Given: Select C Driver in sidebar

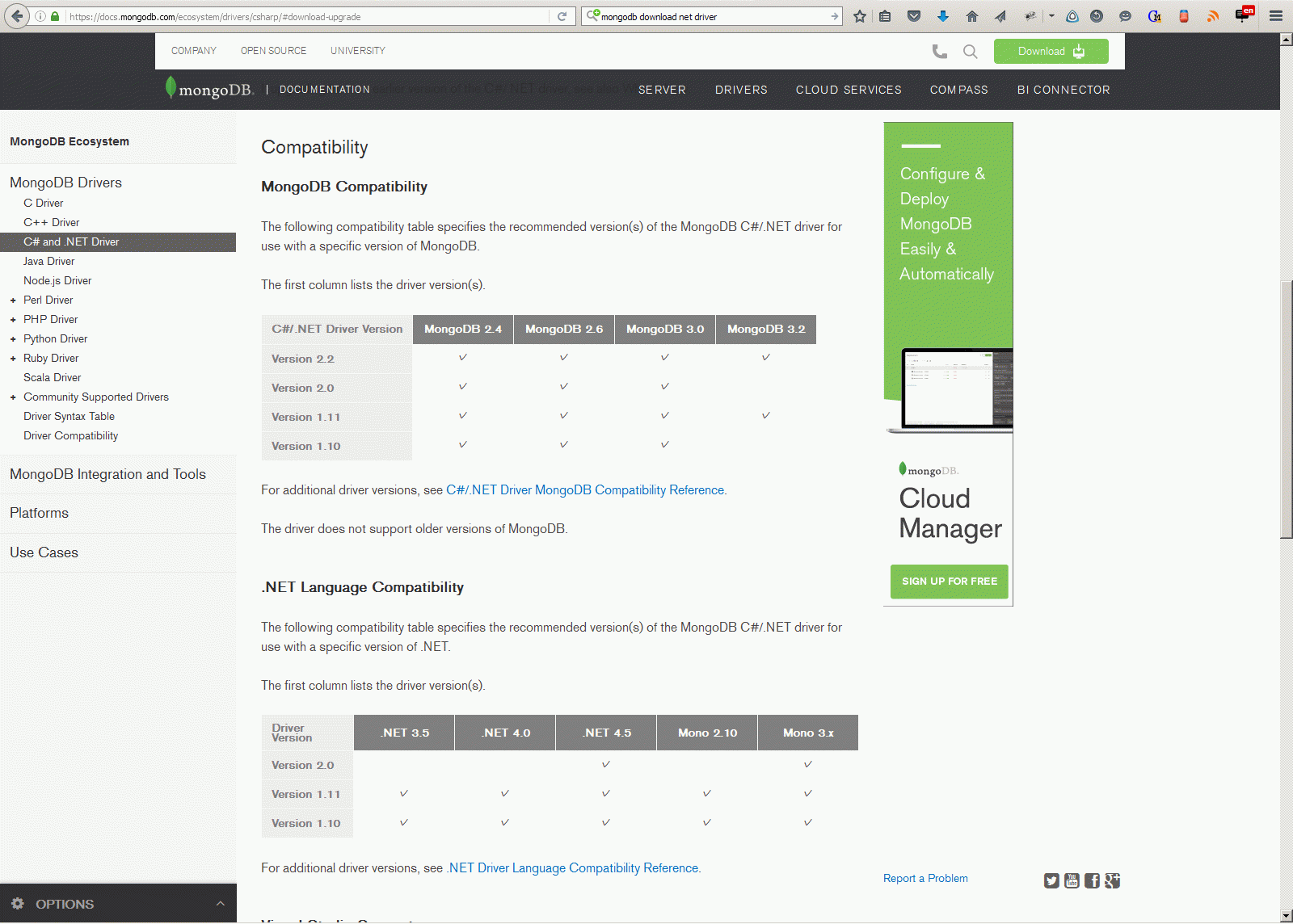Looking at the screenshot, I should click(x=44, y=204).
